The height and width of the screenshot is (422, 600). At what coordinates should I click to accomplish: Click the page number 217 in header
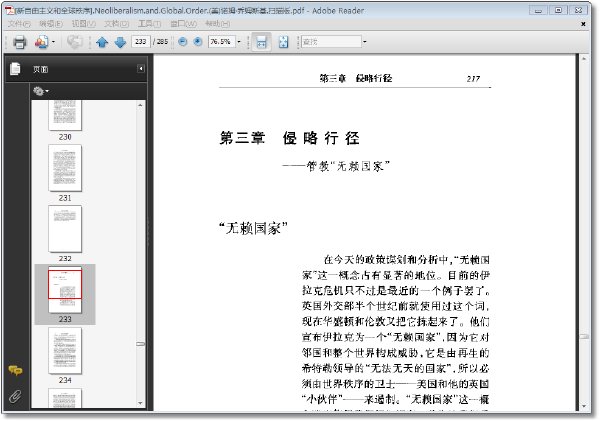coord(473,79)
